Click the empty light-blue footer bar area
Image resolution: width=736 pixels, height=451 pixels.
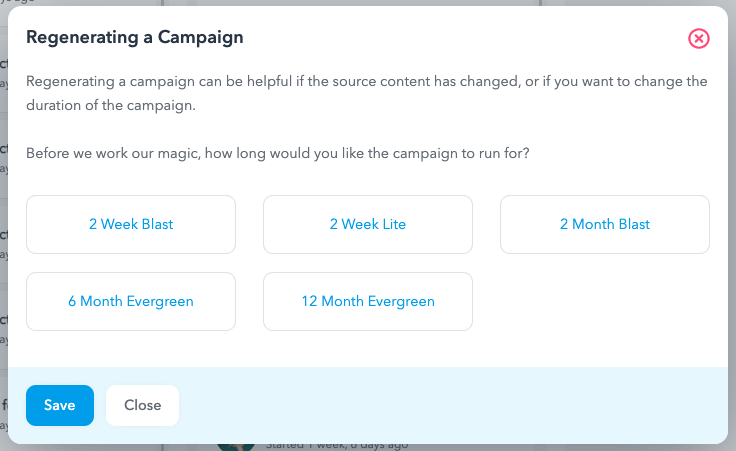point(451,405)
